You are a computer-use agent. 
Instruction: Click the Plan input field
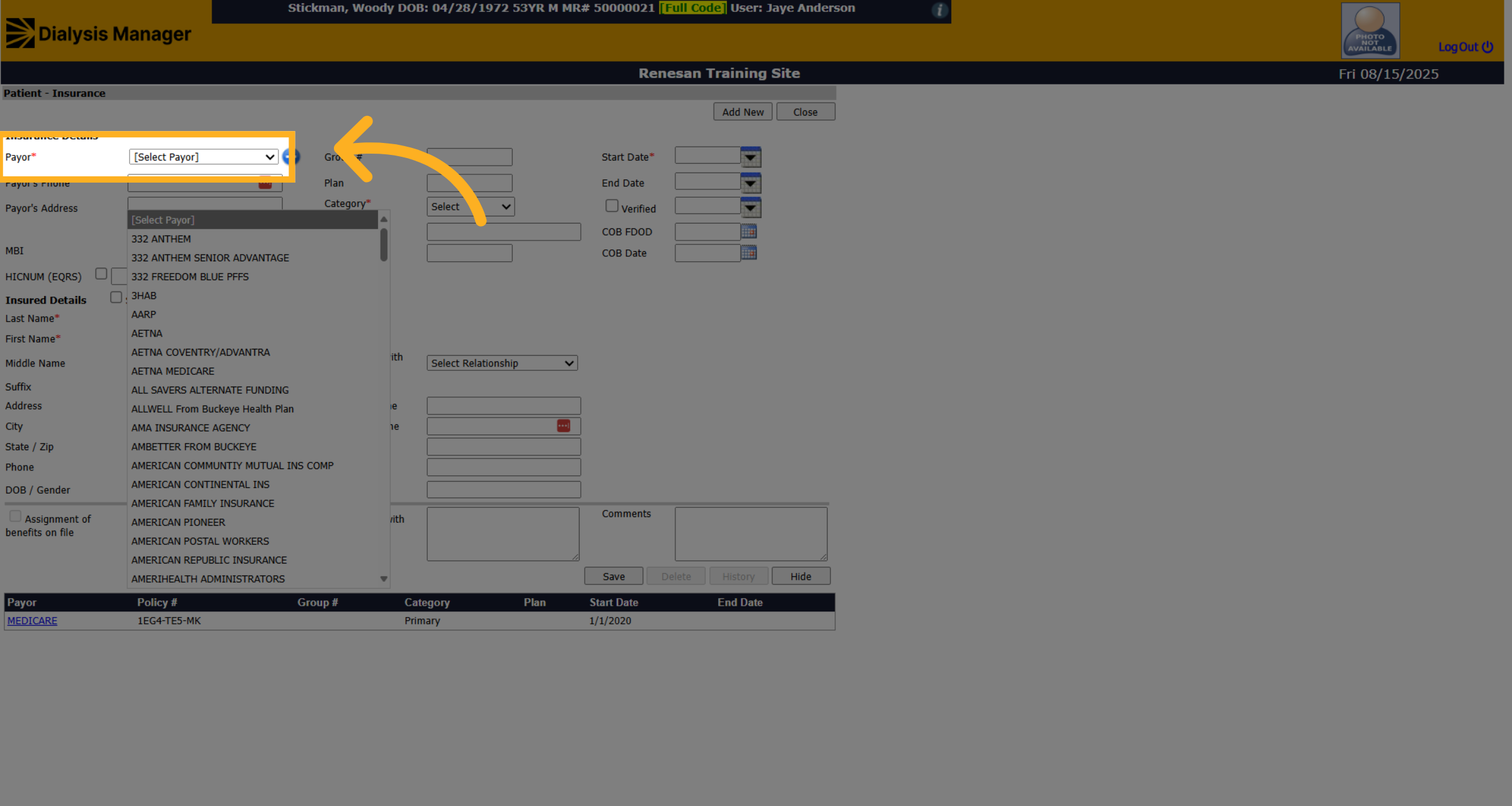[469, 183]
